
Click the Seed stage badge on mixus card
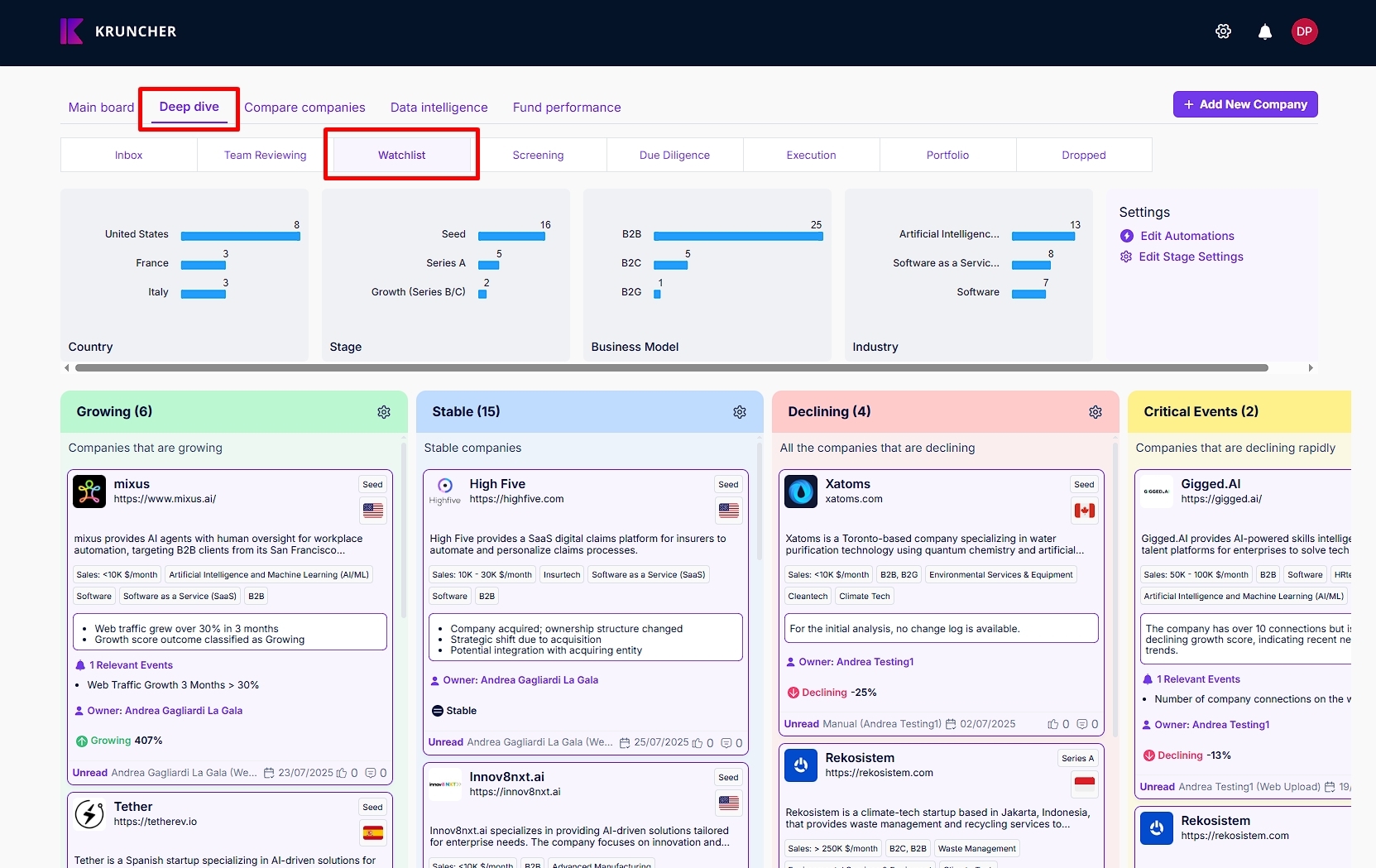pos(373,485)
